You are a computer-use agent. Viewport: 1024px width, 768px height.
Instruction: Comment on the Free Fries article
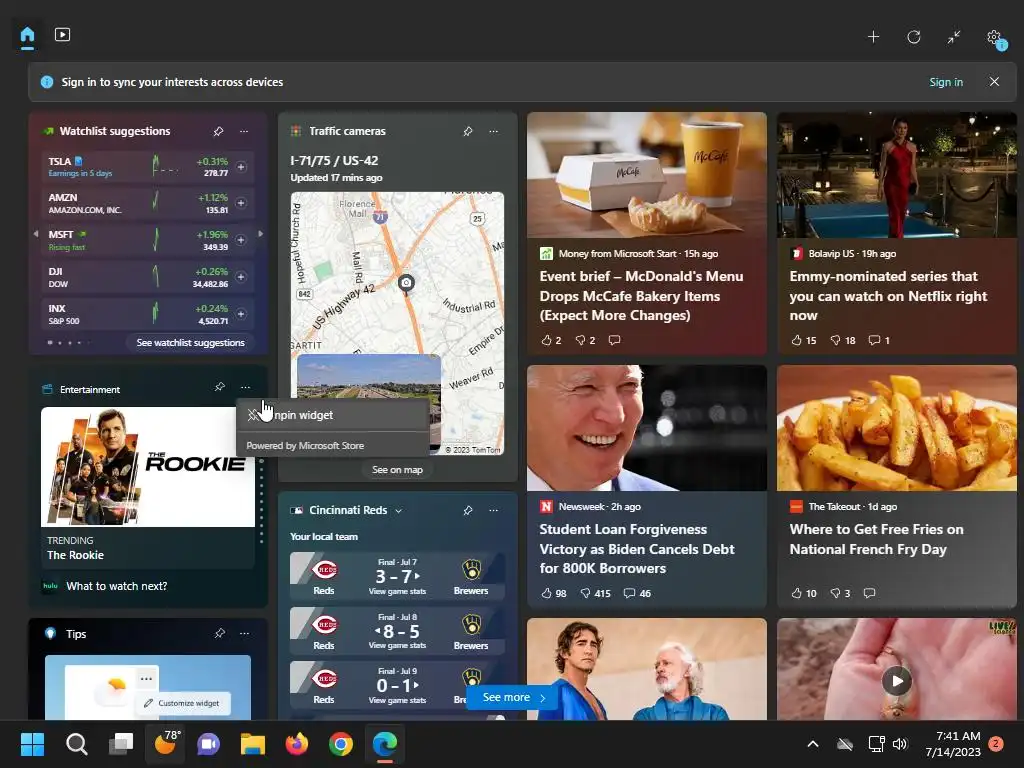click(x=869, y=593)
